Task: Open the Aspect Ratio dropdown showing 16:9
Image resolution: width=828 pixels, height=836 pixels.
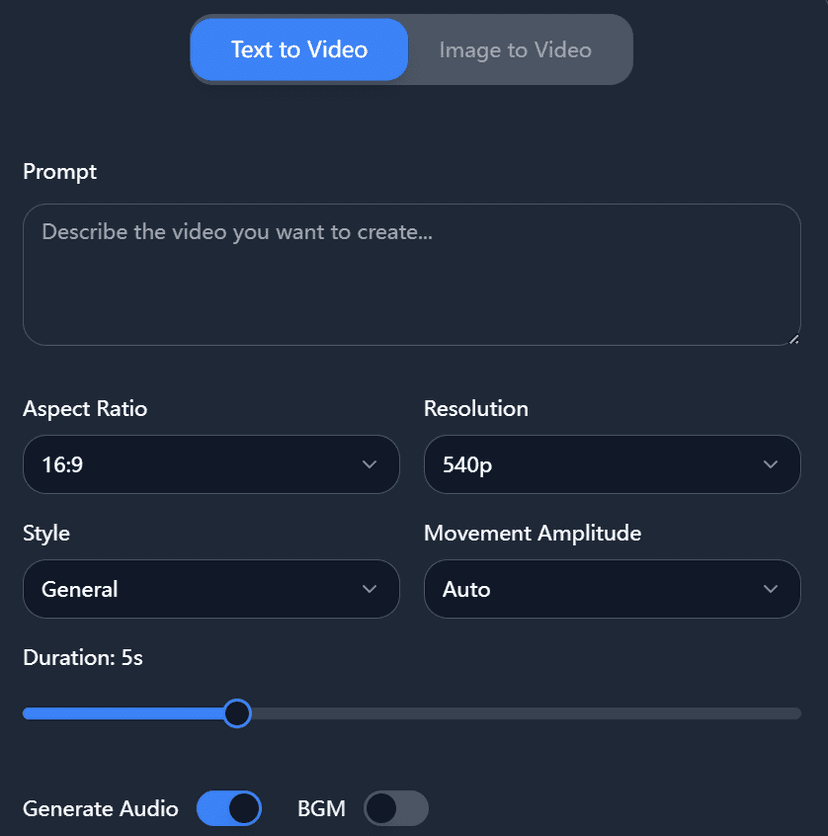Action: click(210, 464)
